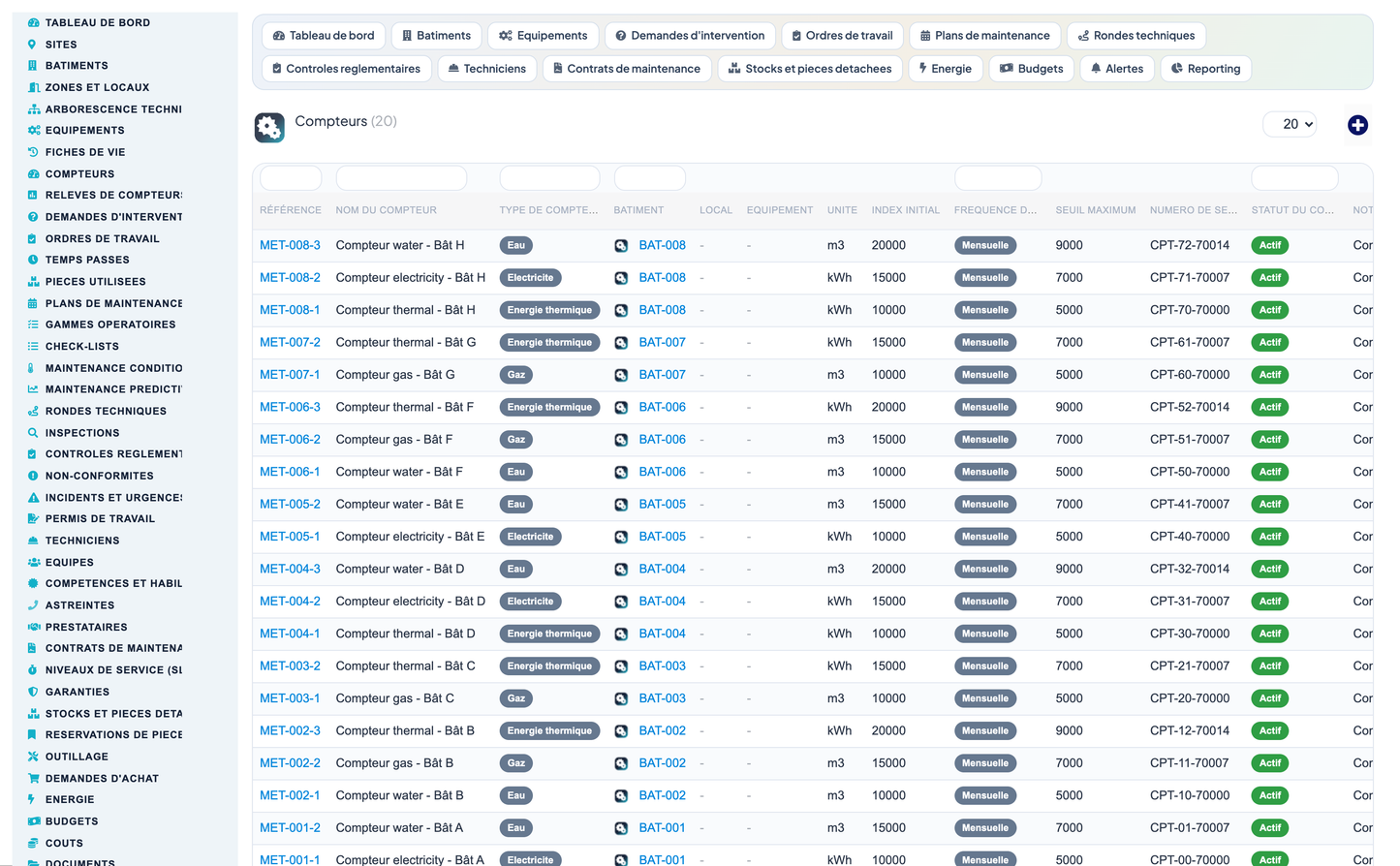The image size is (1400, 866).
Task: Select the COMPTEURS sidebar icon
Action: coord(33,174)
